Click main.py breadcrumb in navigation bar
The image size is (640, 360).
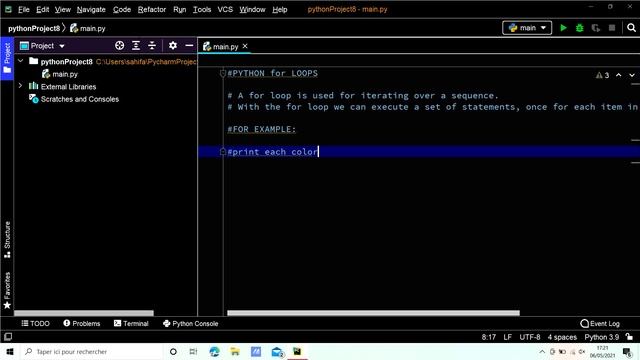click(88, 28)
